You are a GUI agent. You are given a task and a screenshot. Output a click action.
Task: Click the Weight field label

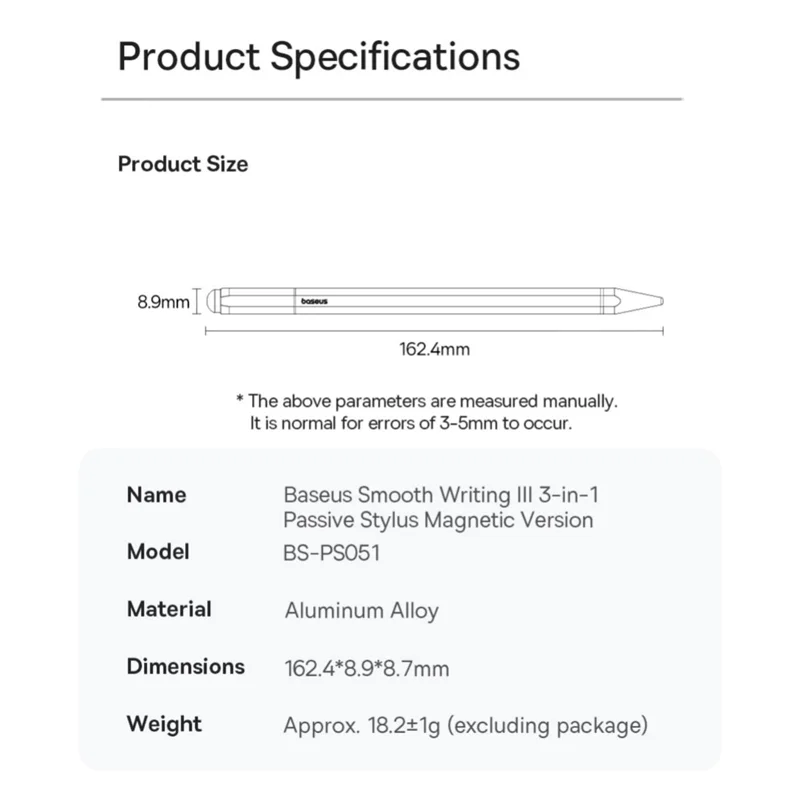164,724
